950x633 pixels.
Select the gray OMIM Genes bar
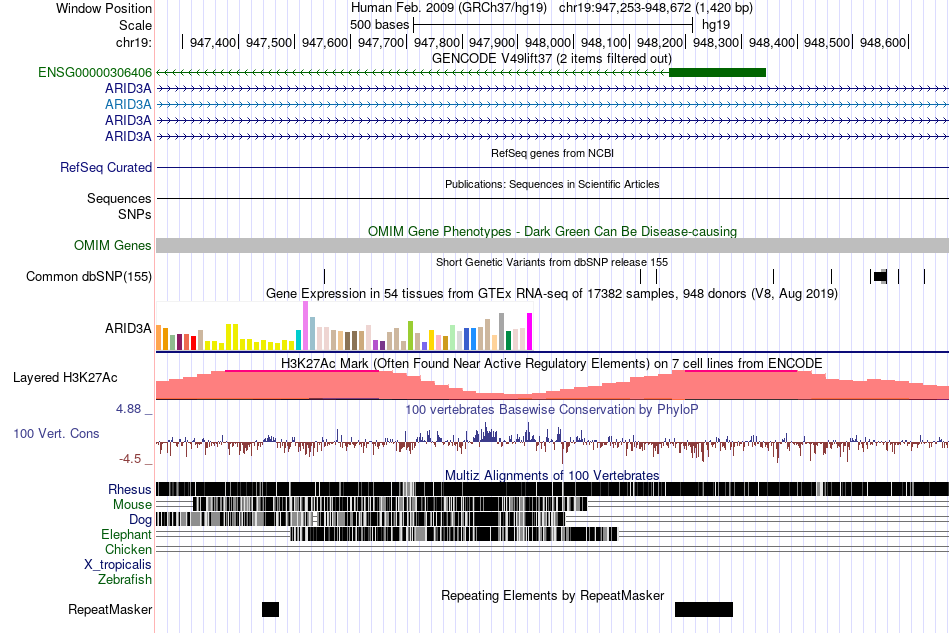click(x=552, y=245)
